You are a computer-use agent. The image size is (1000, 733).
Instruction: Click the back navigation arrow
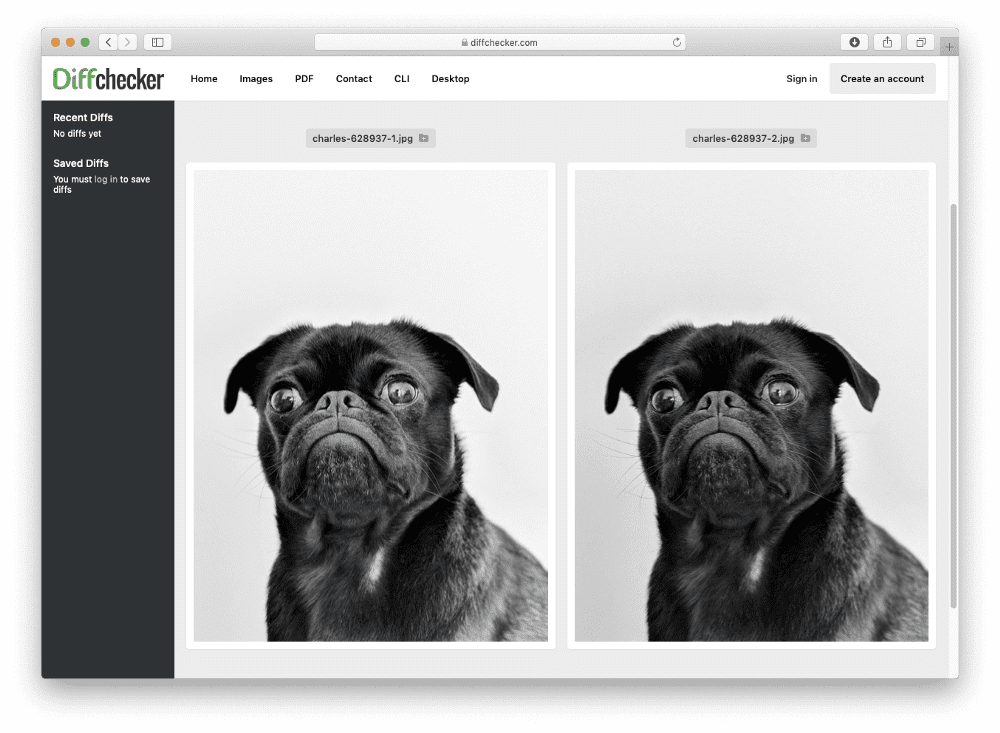108,42
